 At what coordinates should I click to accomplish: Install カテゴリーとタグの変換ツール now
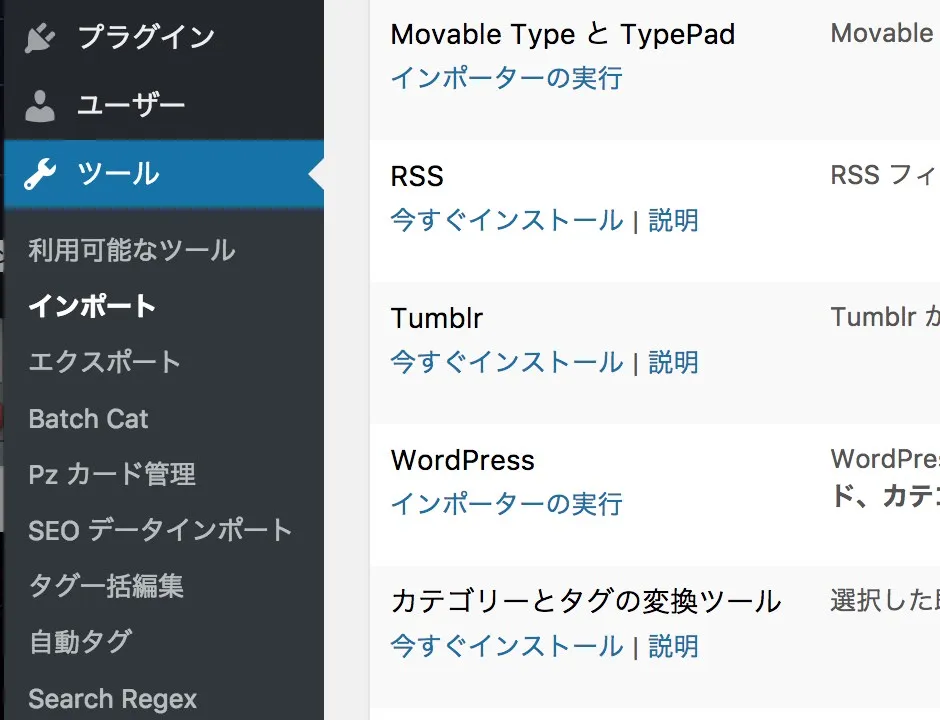[x=507, y=646]
